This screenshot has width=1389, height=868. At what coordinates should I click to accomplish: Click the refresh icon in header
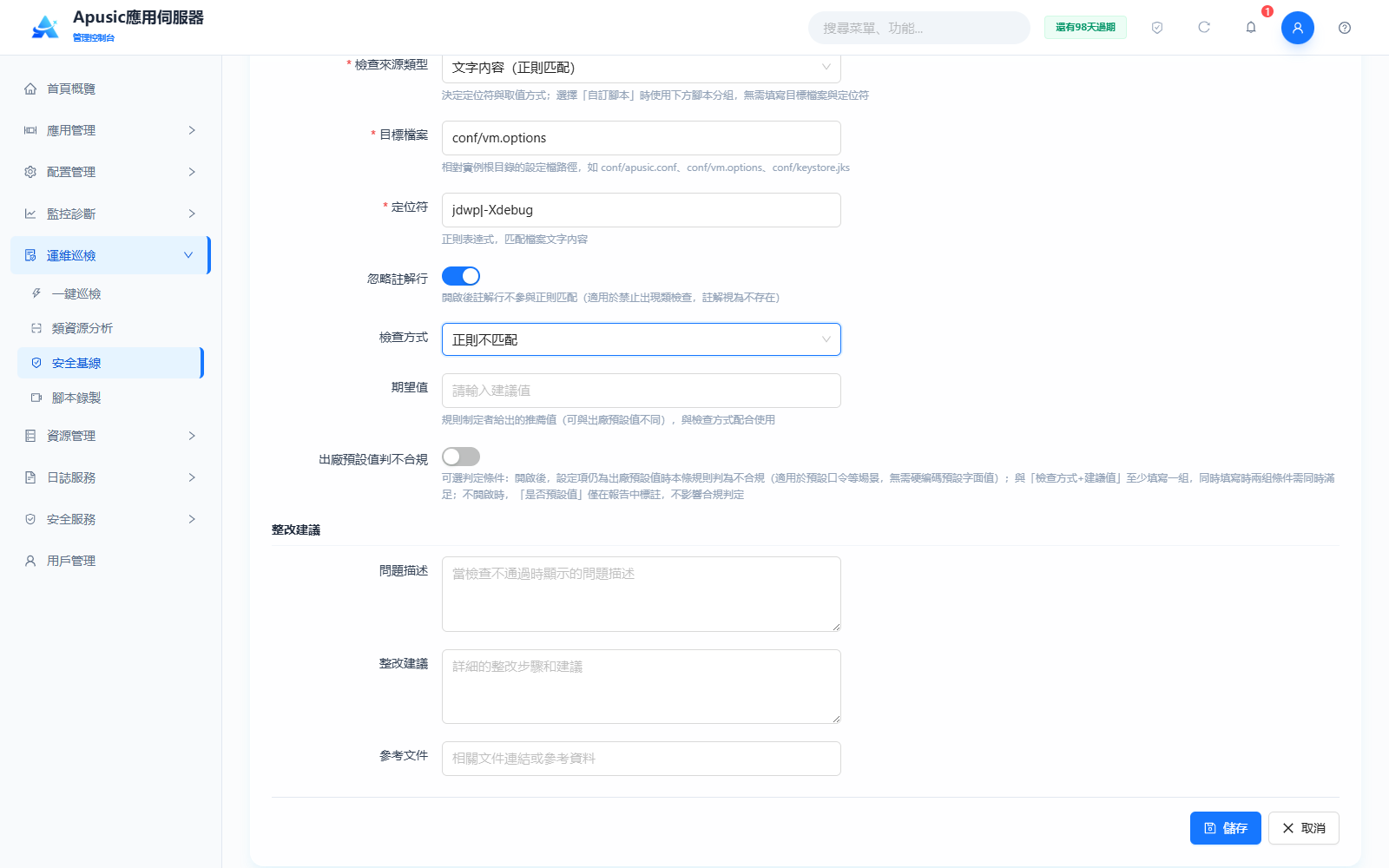click(1204, 28)
